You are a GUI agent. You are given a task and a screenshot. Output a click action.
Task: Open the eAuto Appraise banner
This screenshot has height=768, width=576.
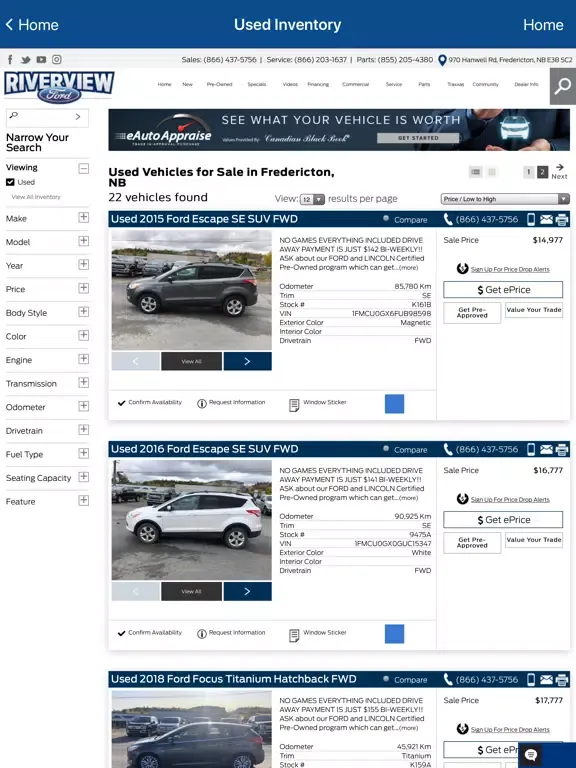339,130
